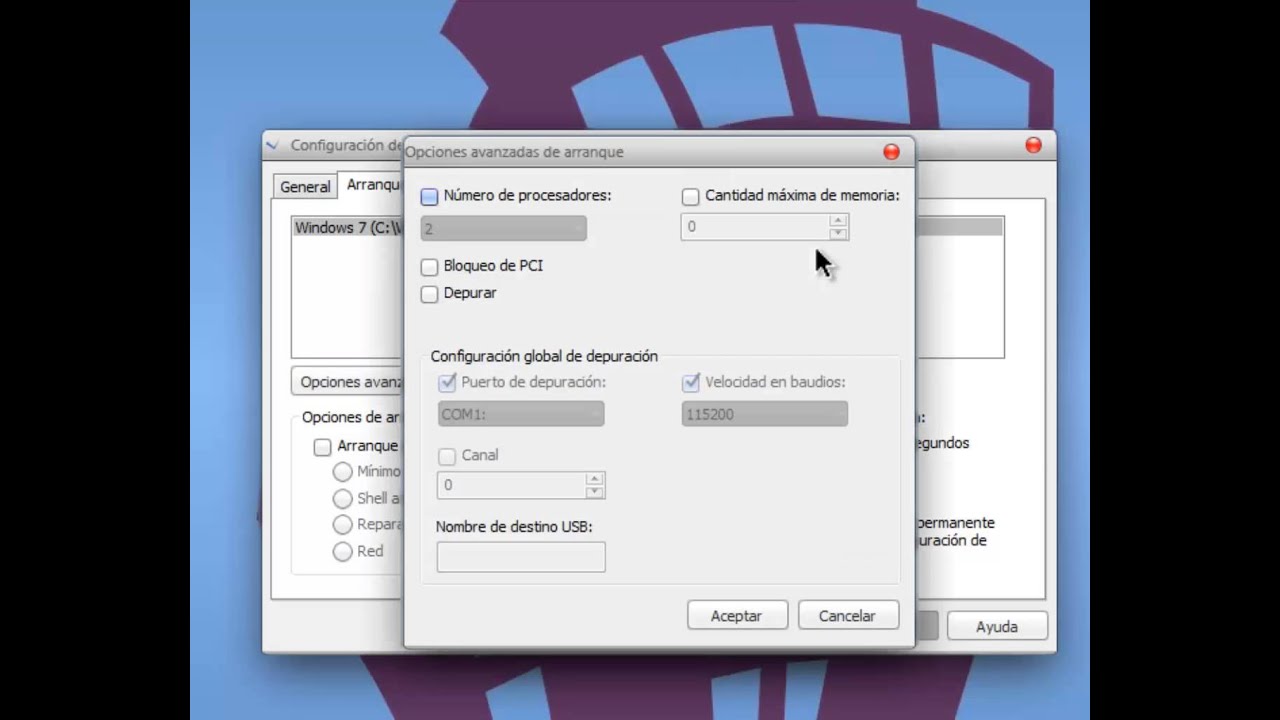This screenshot has width=1280, height=720.
Task: Select the Arranque tab in background window
Action: pos(372,185)
